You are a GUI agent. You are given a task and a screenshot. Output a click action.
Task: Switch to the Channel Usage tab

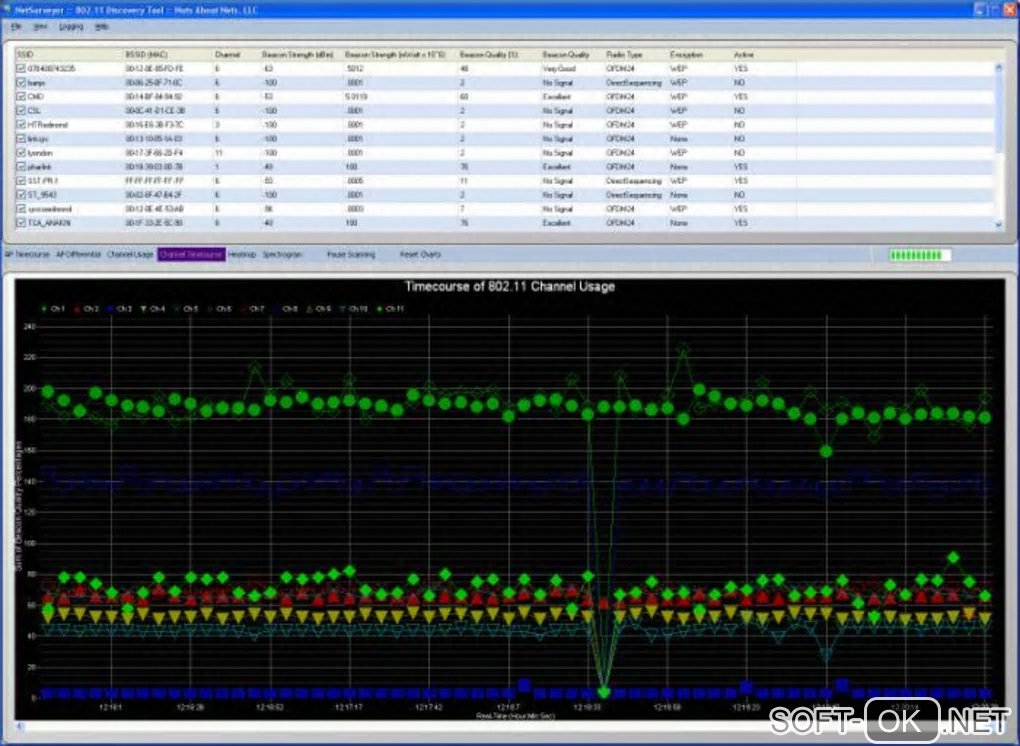pyautogui.click(x=130, y=254)
